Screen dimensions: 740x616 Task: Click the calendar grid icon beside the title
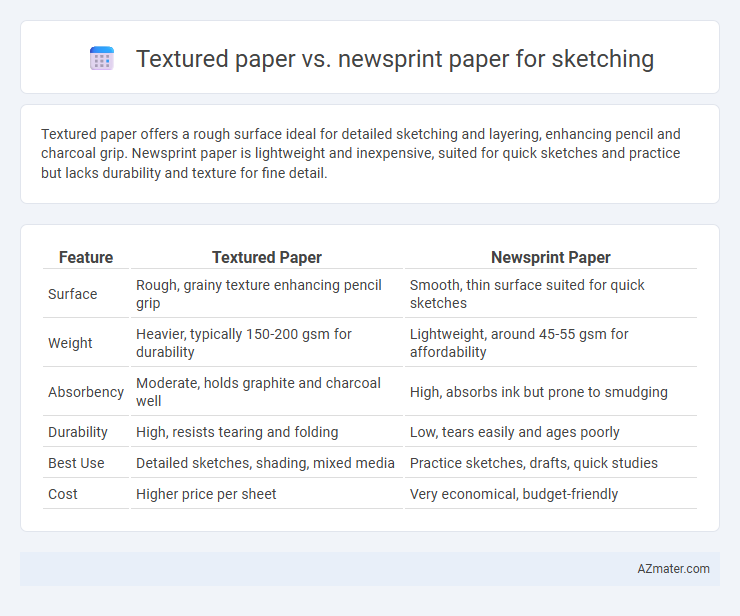coord(102,59)
